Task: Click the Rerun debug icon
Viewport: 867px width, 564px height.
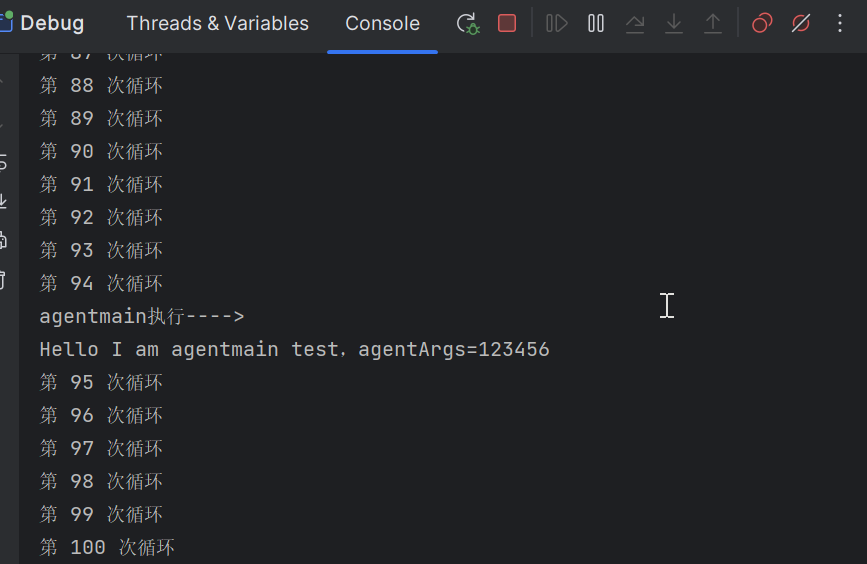Action: pos(468,23)
